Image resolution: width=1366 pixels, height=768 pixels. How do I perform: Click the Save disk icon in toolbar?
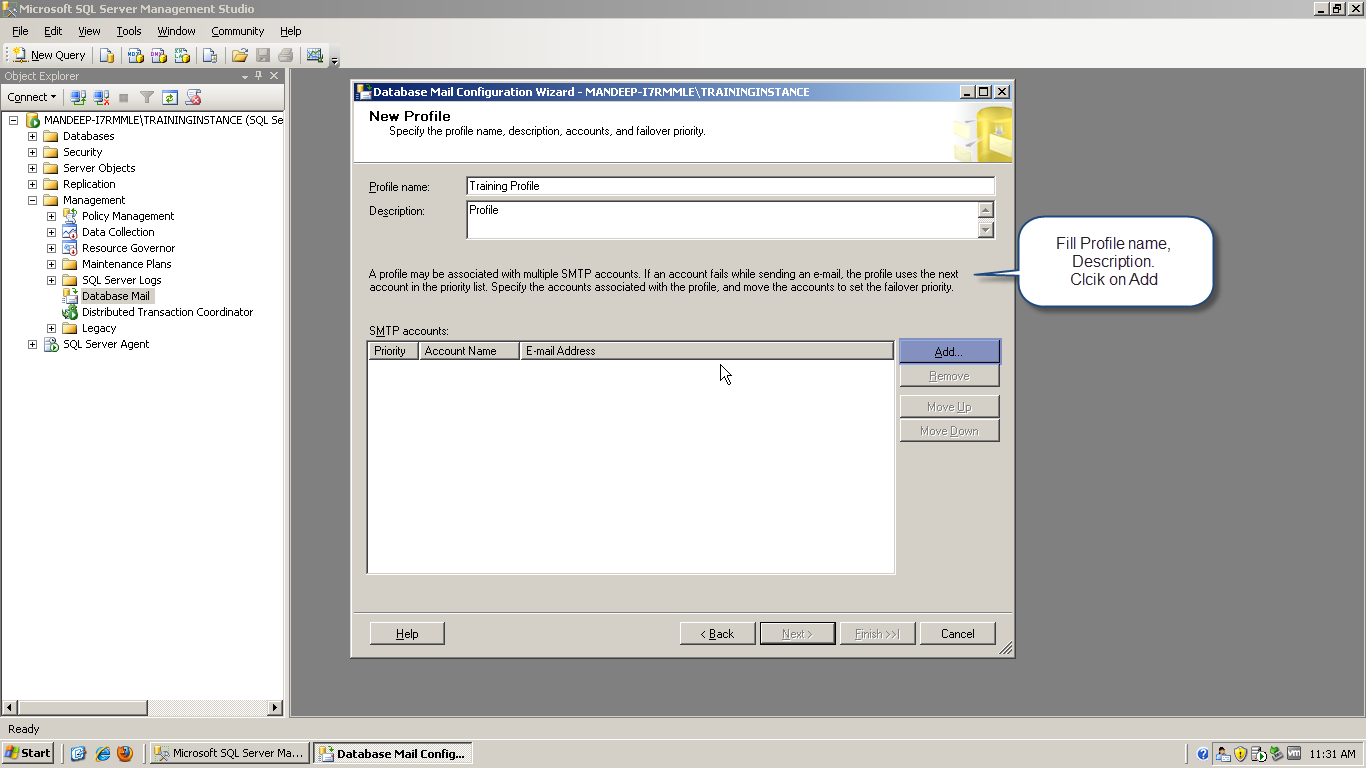(x=263, y=55)
